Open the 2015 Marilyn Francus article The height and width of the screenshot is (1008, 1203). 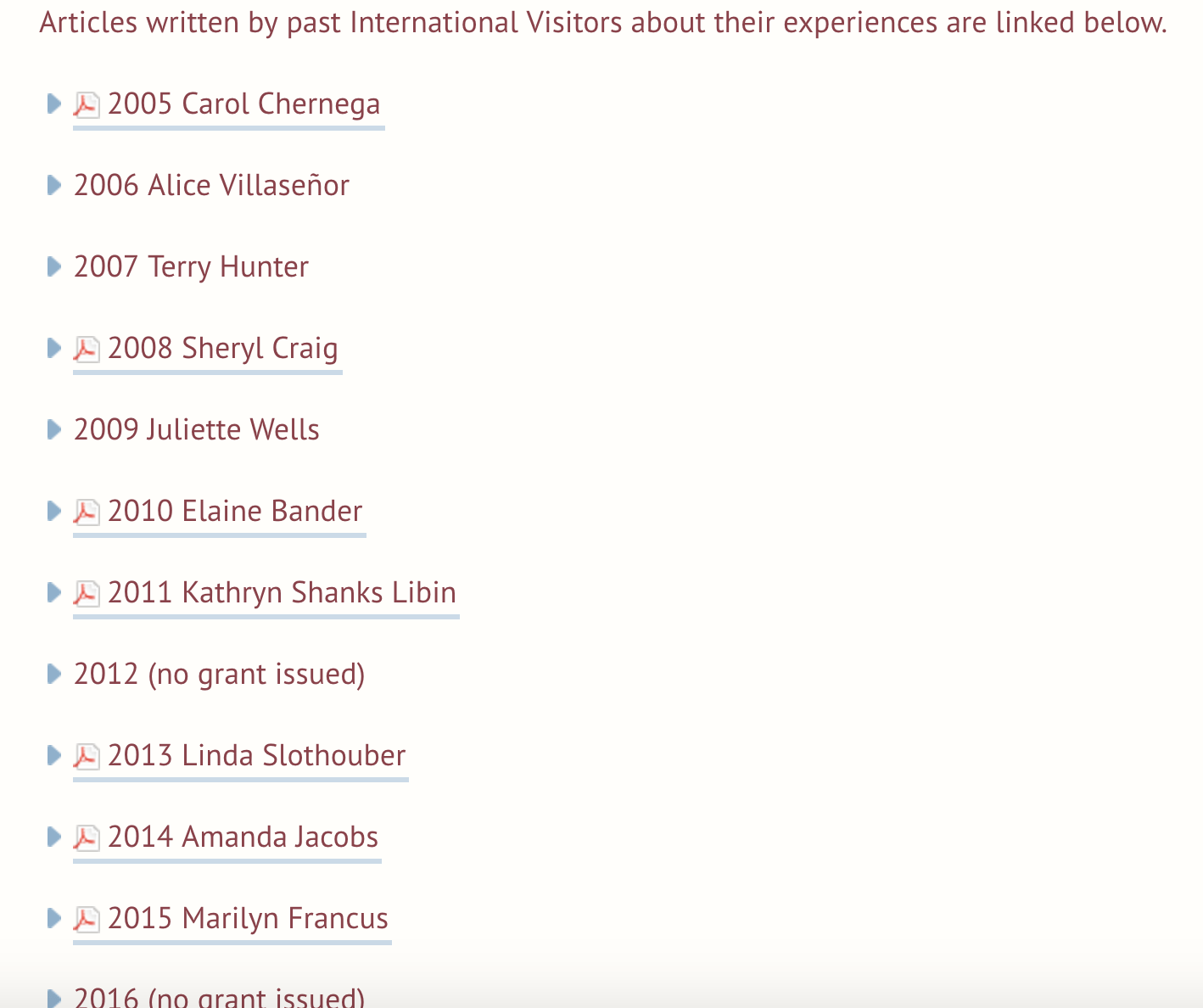(248, 919)
